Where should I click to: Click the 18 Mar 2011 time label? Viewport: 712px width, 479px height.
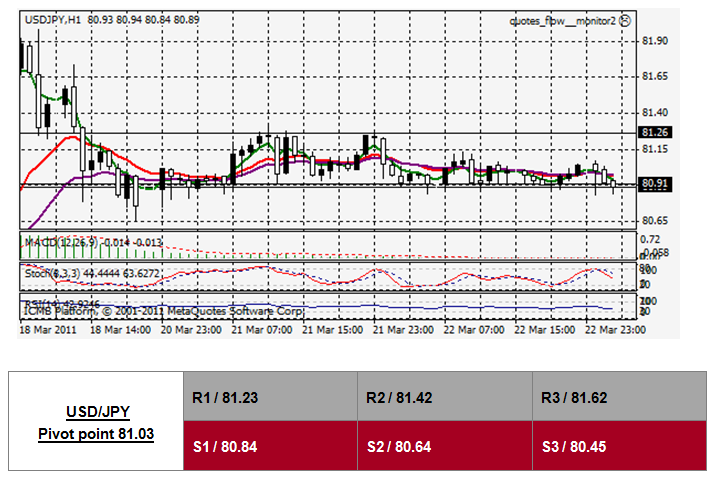[x=47, y=328]
